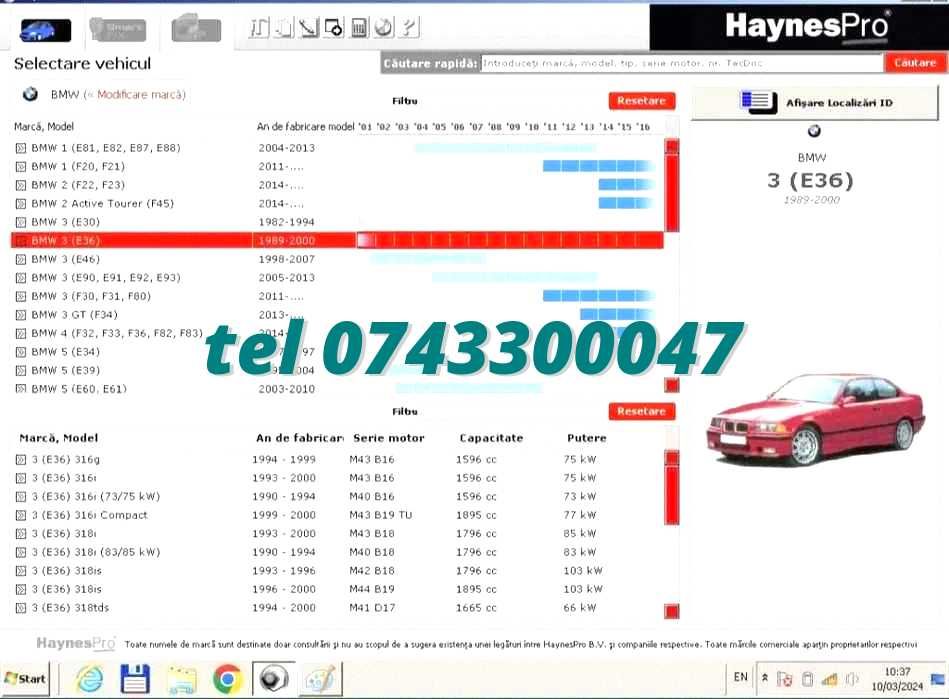
Task: Select the BMW 5 (E34) model
Action: click(x=65, y=352)
